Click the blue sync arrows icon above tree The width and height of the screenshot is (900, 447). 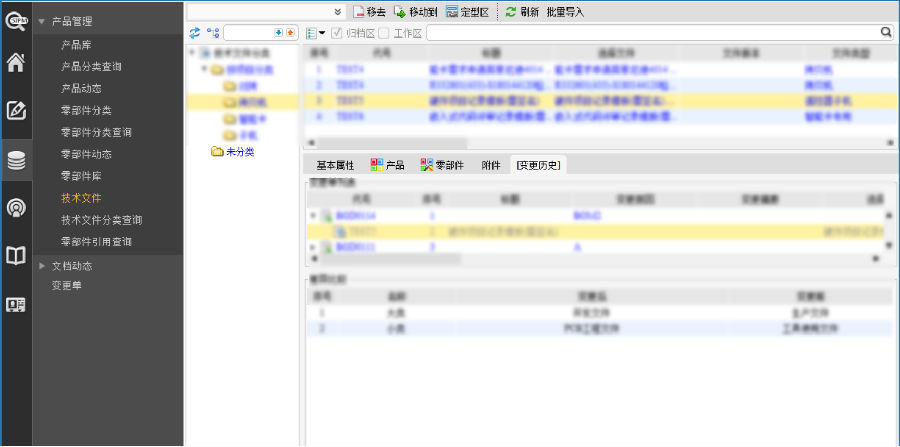point(195,33)
